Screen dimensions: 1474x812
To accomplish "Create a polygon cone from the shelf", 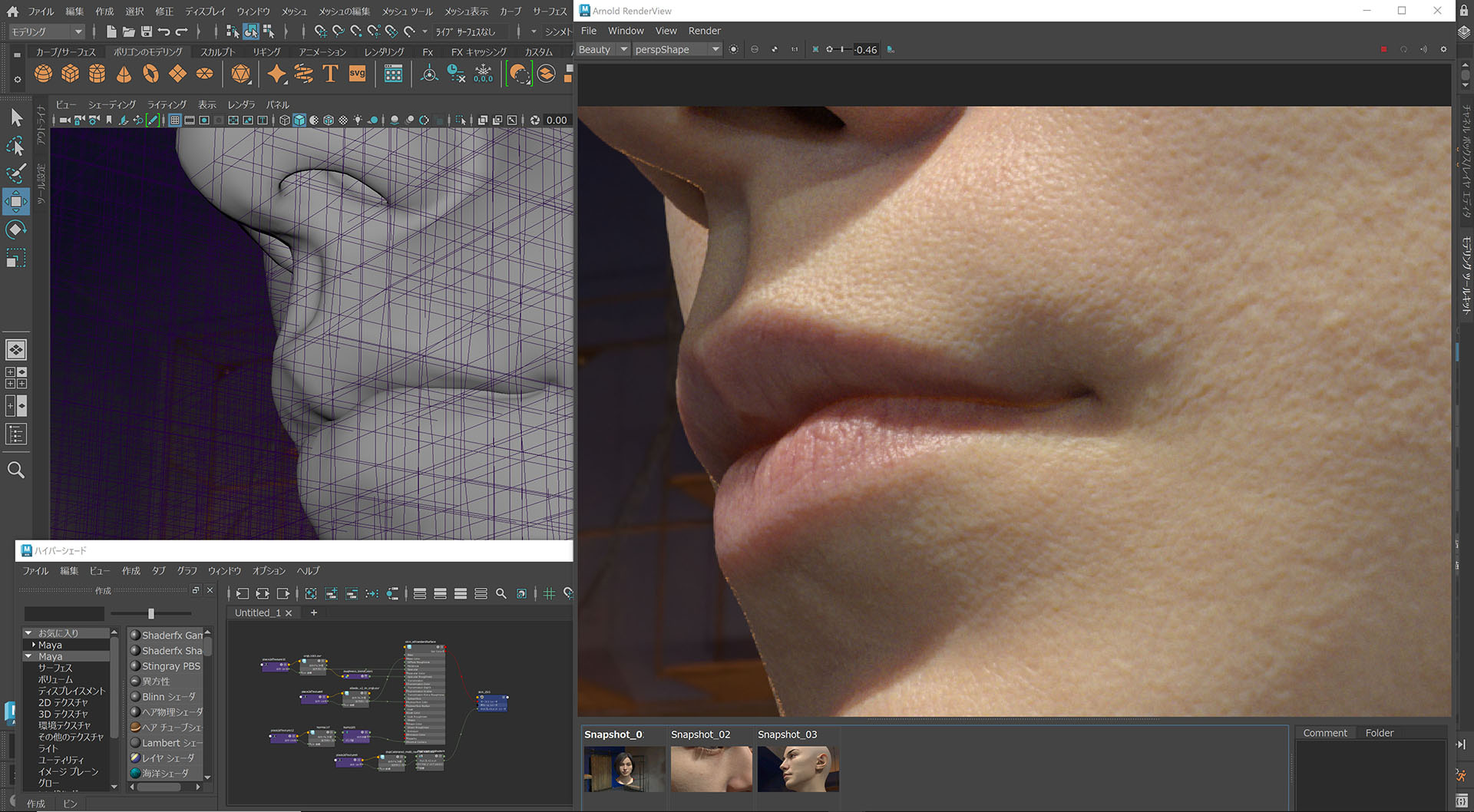I will (x=124, y=74).
